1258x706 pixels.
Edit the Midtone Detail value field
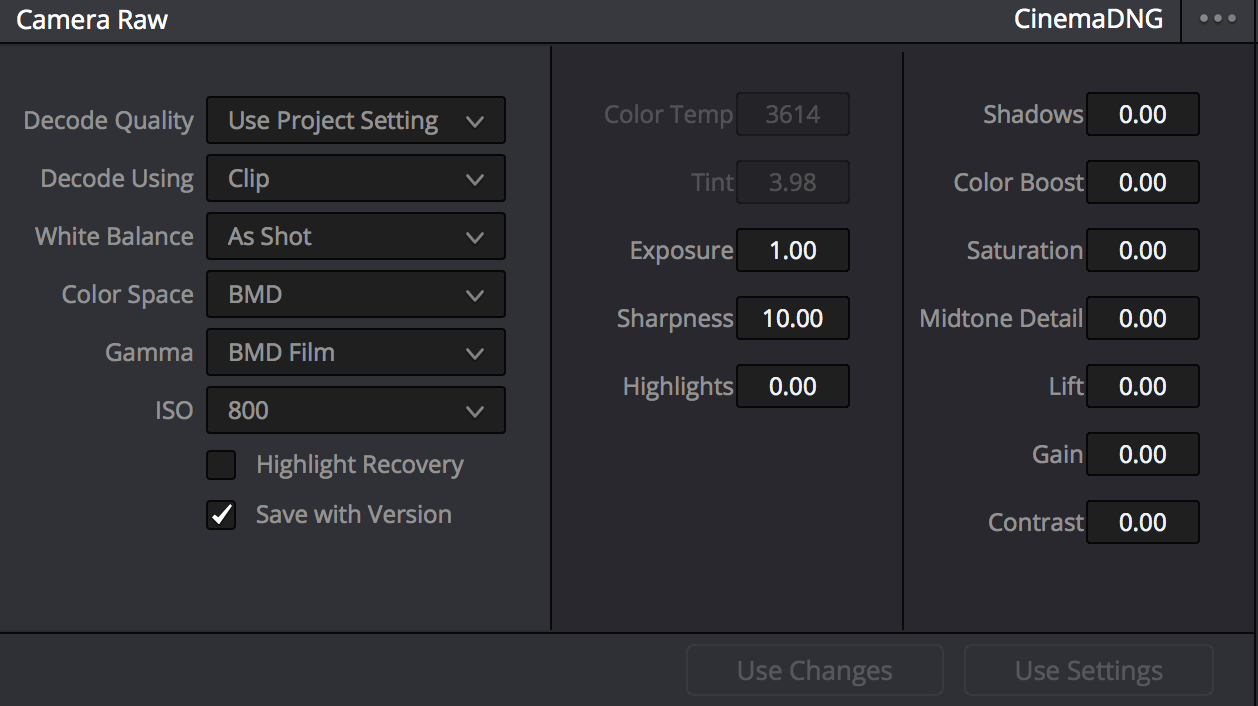pyautogui.click(x=1142, y=318)
